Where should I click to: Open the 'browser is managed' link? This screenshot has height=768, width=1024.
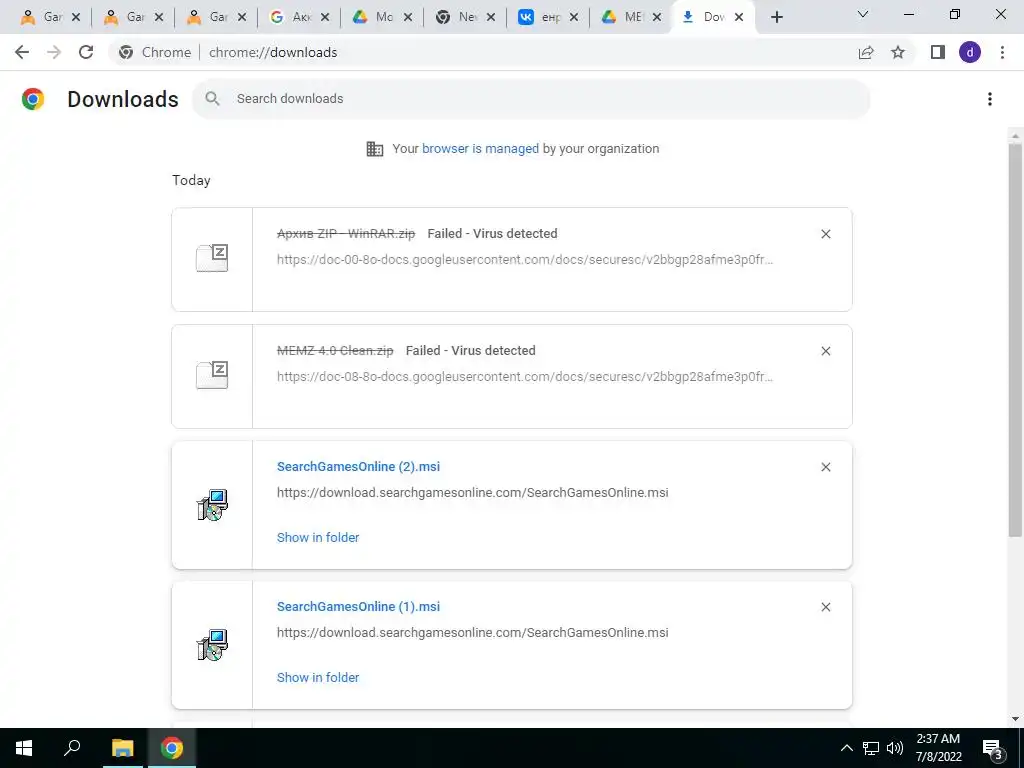[x=480, y=149]
